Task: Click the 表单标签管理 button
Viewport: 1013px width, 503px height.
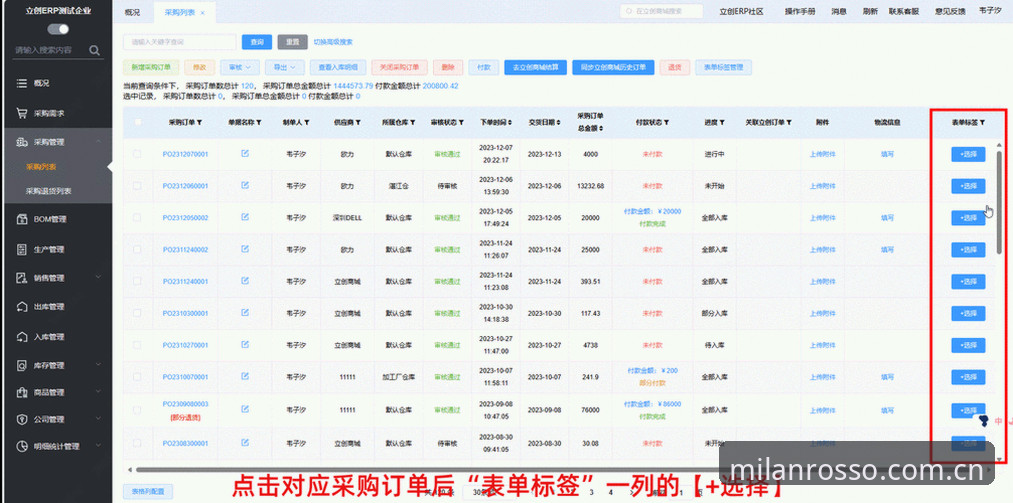Action: point(724,67)
